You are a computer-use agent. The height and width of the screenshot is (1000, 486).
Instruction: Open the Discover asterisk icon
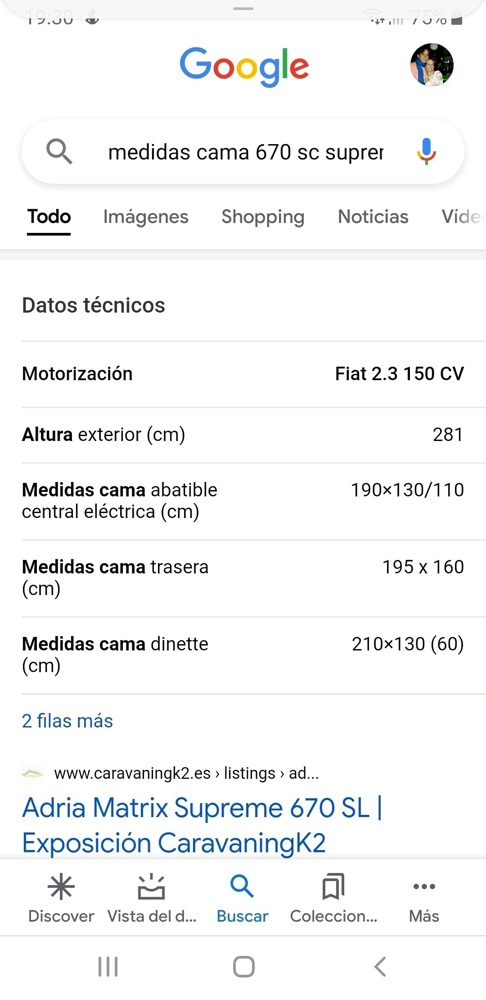61,886
